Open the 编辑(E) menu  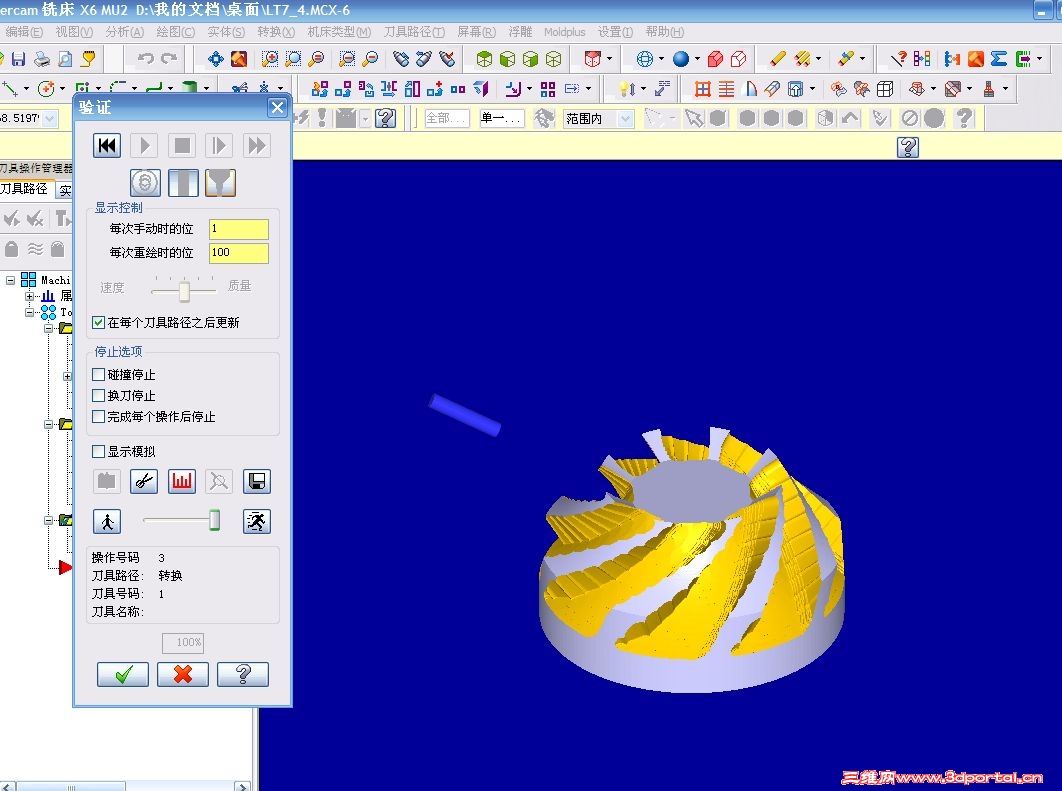point(24,32)
